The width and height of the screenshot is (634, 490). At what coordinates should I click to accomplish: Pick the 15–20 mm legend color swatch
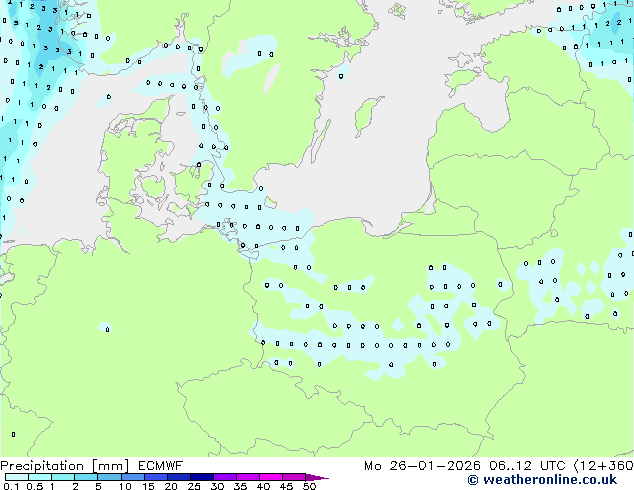tap(155, 477)
